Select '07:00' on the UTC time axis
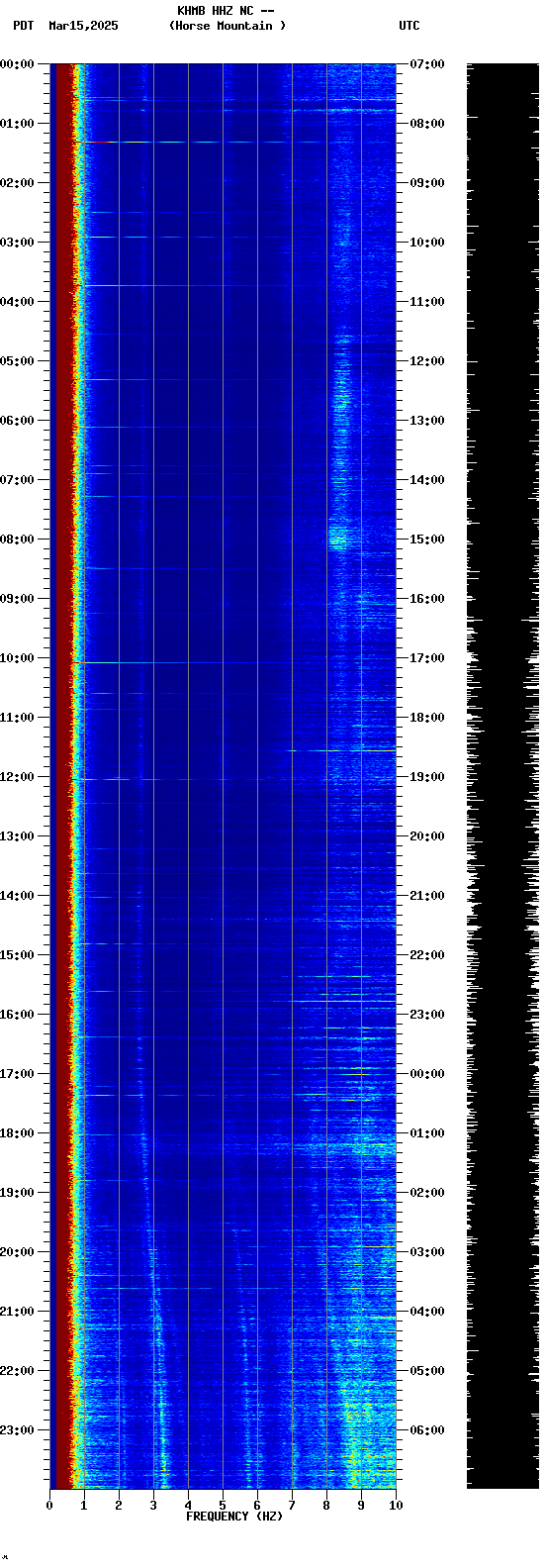This screenshot has height=1568, width=546. 427,64
